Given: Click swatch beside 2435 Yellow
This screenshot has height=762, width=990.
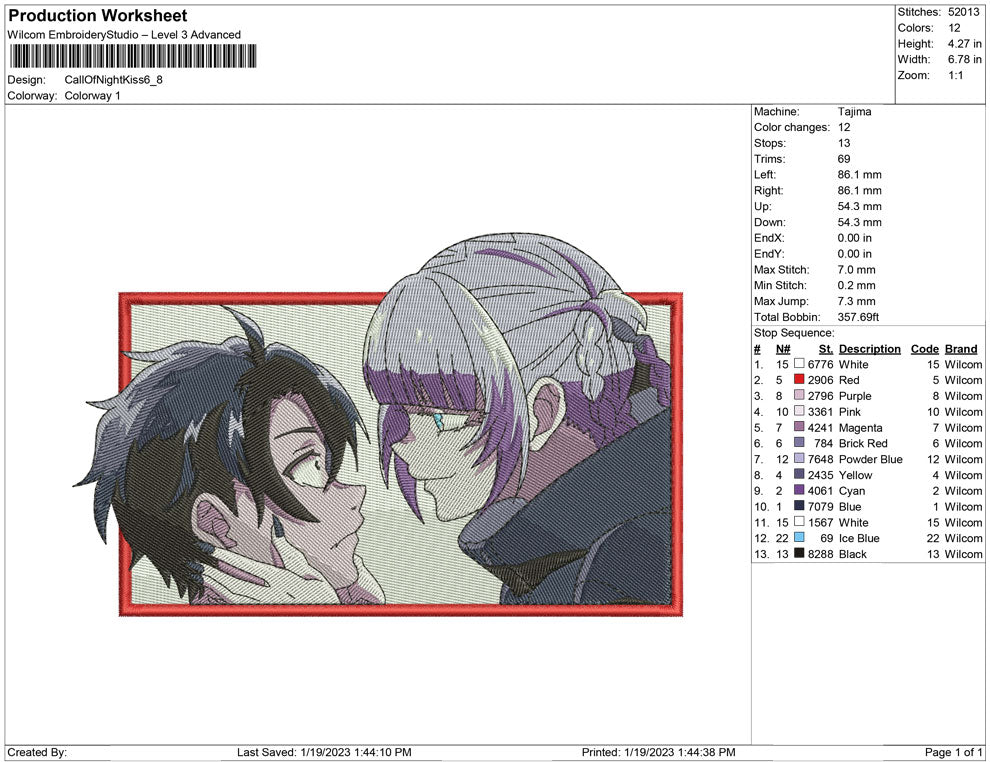Looking at the screenshot, I should coord(799,474).
